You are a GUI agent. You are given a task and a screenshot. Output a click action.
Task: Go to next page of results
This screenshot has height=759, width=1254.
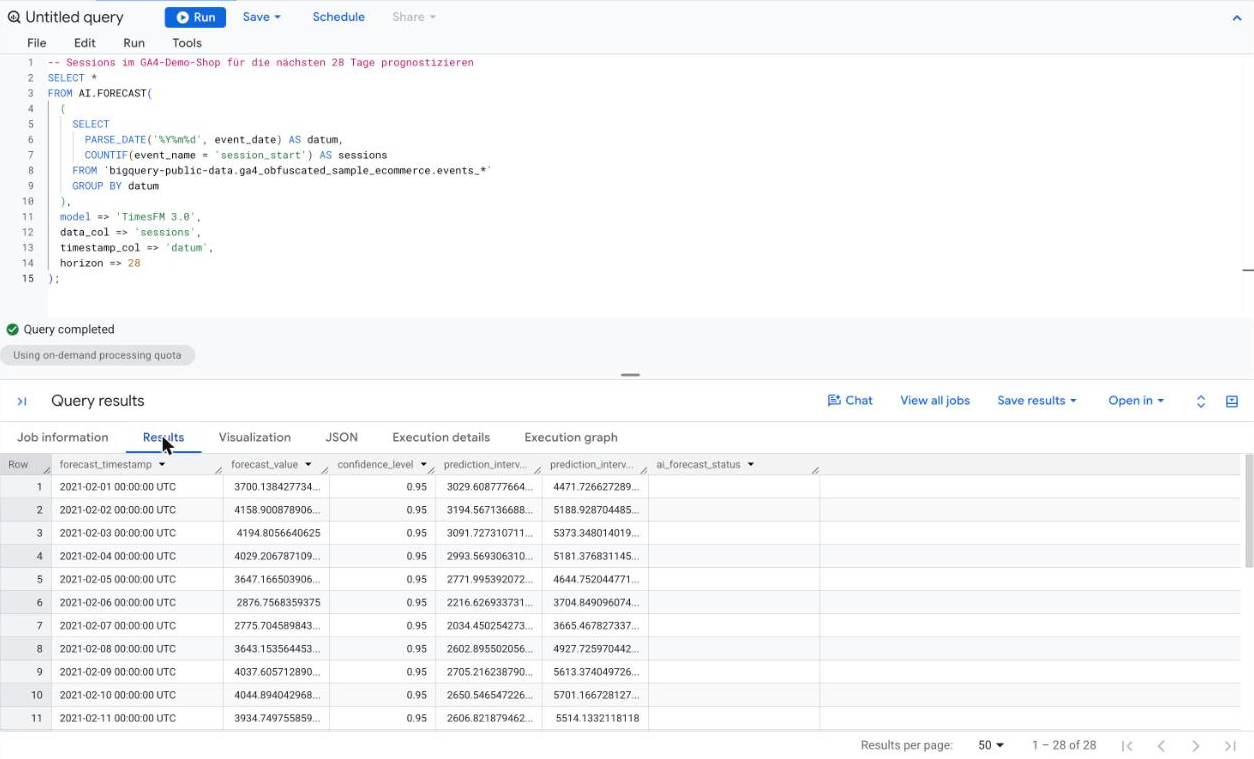click(x=1196, y=745)
